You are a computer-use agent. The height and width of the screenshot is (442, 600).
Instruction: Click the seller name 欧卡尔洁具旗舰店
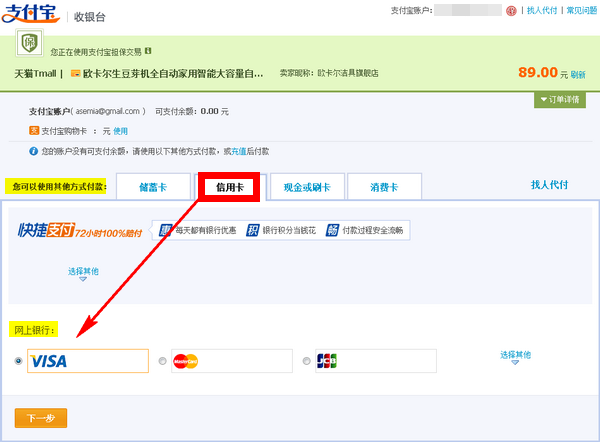point(347,73)
